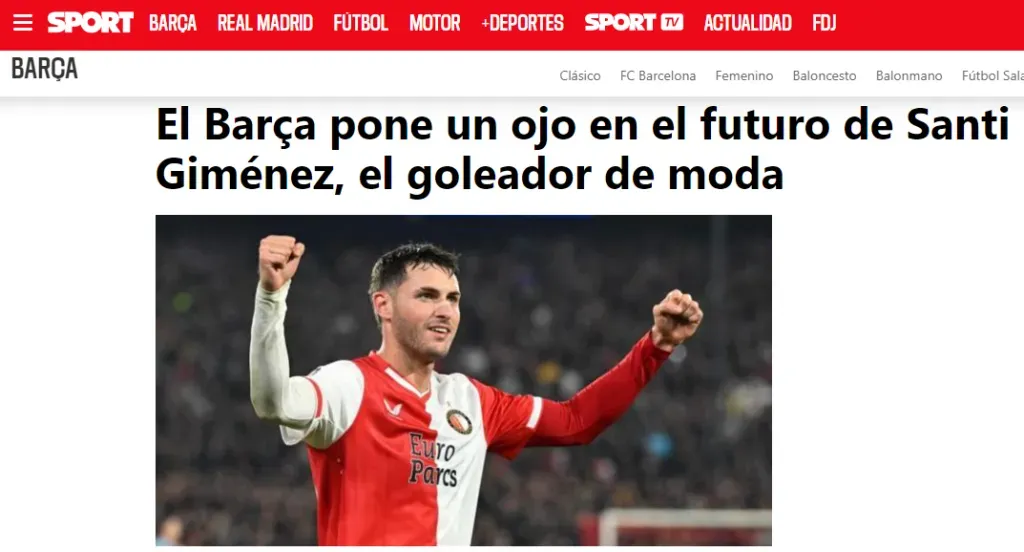Select the Femenino subsection
Image resolution: width=1024 pixels, height=552 pixels.
[744, 76]
